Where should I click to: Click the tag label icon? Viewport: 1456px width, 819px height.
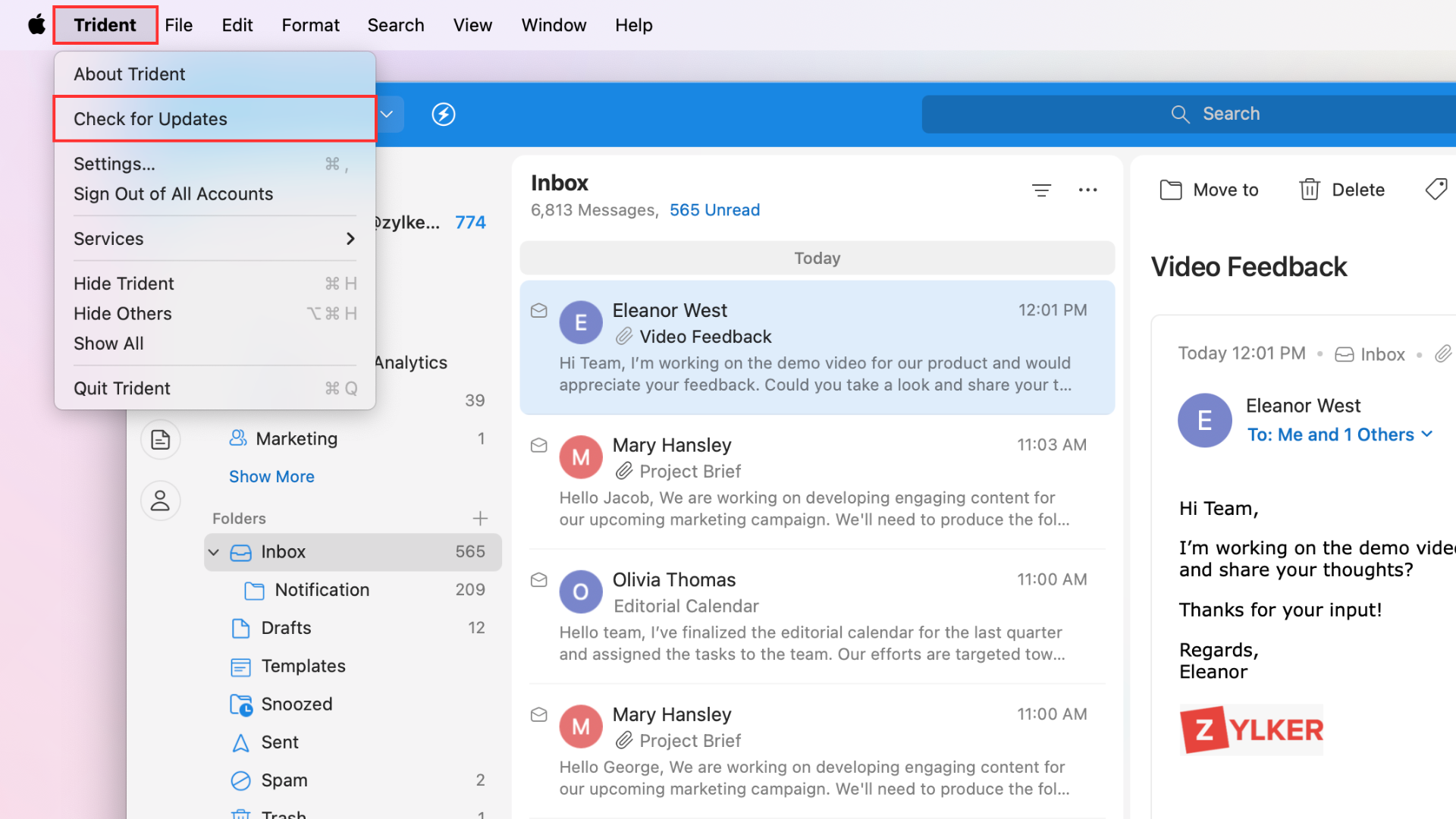click(x=1436, y=190)
